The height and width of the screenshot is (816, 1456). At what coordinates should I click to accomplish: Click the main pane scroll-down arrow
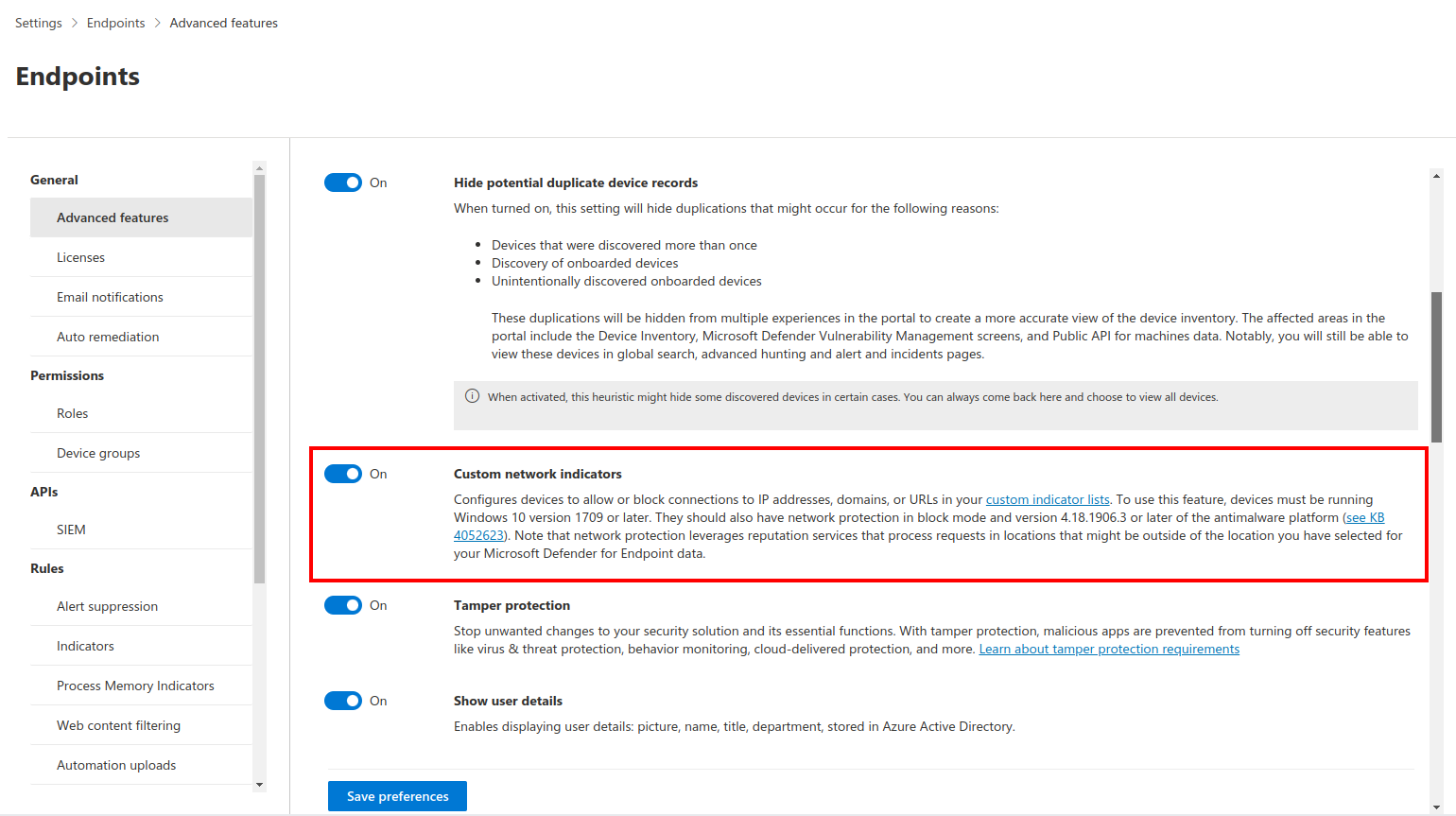click(1436, 807)
